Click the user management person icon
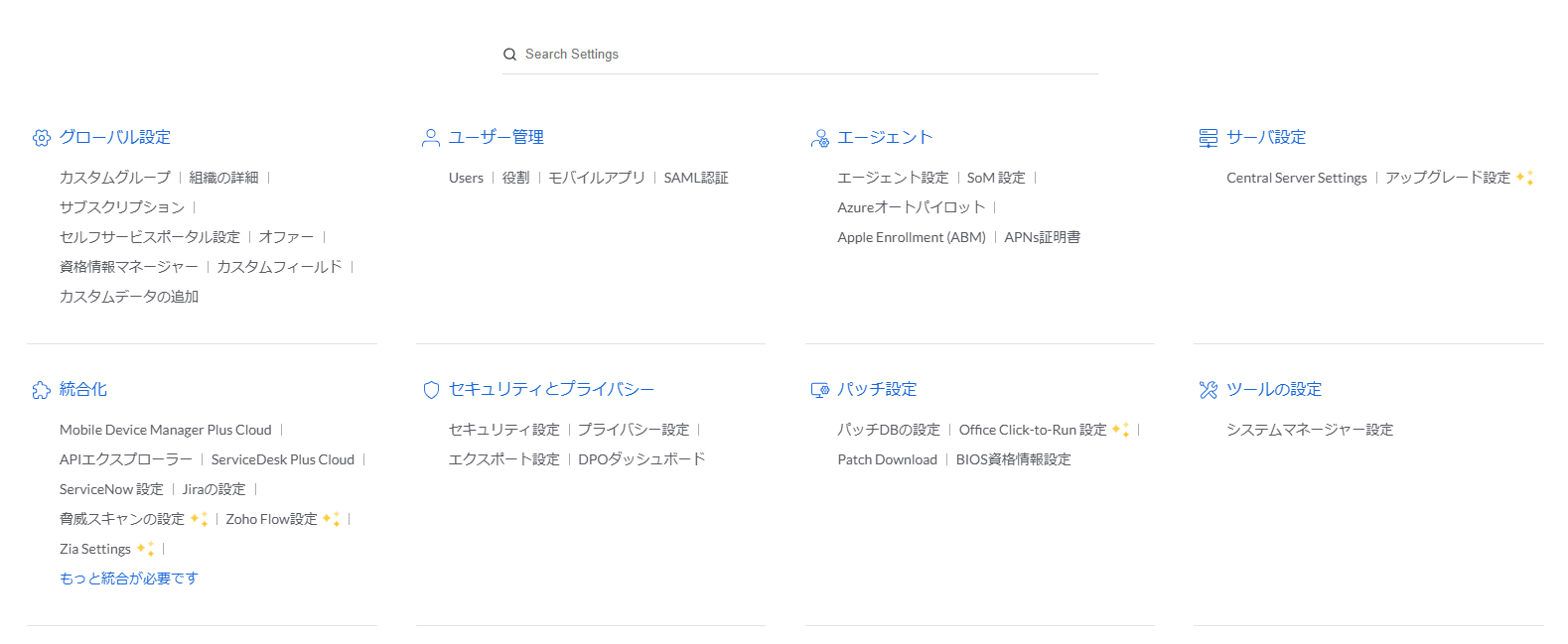 coord(431,138)
